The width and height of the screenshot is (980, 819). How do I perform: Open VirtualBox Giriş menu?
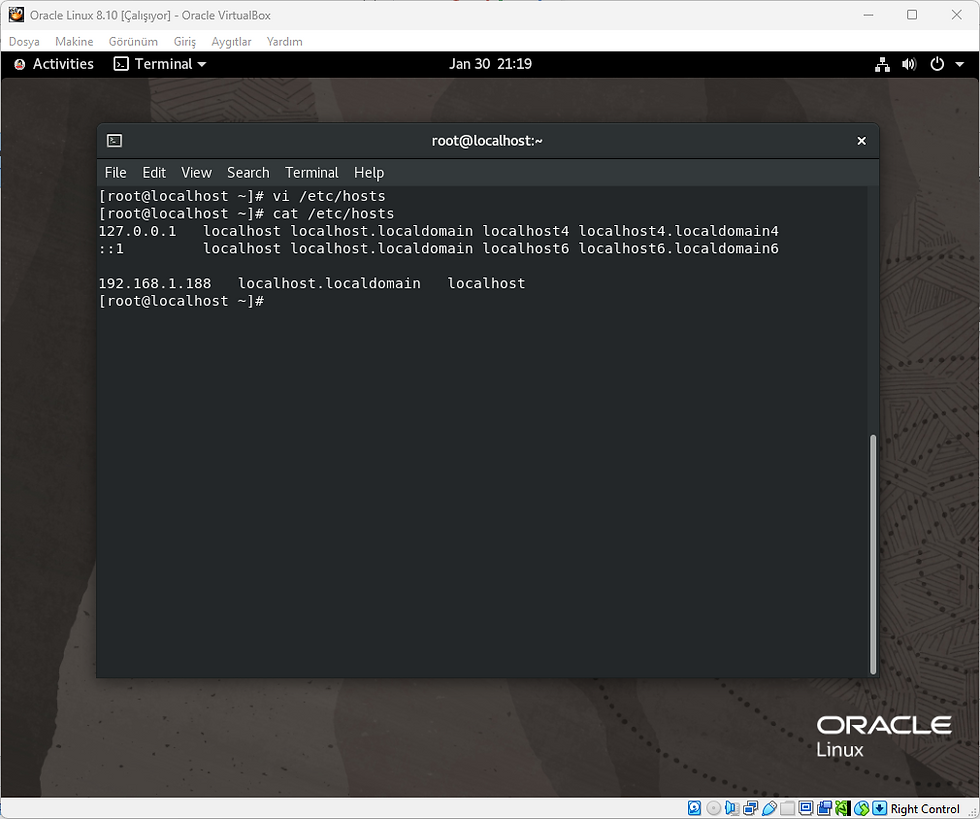pyautogui.click(x=184, y=41)
